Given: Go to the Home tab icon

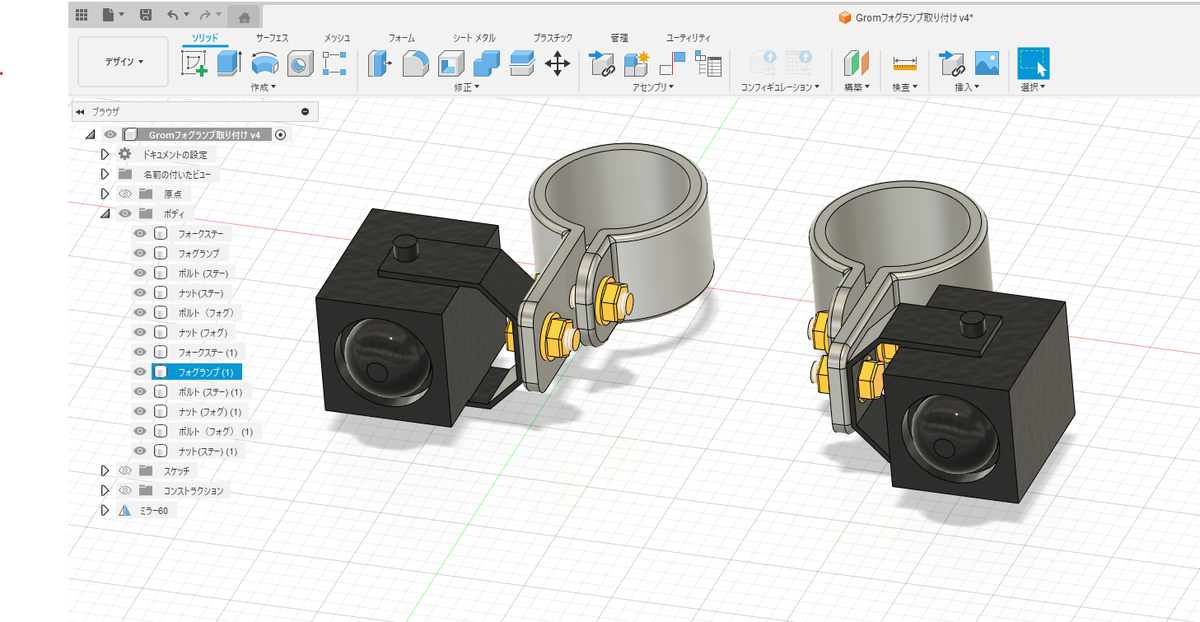Looking at the screenshot, I should click(245, 17).
